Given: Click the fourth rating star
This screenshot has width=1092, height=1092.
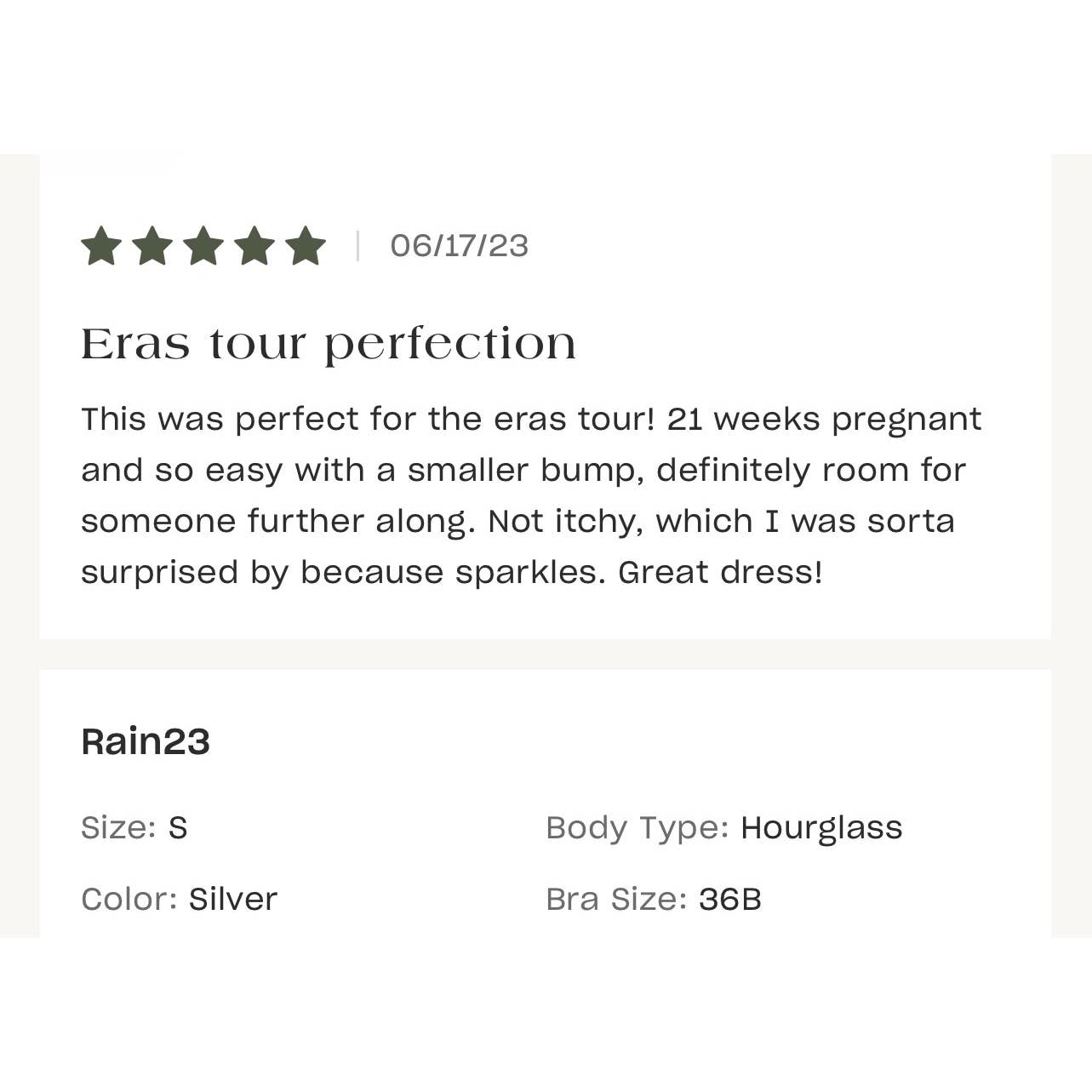Looking at the screenshot, I should click(x=254, y=247).
